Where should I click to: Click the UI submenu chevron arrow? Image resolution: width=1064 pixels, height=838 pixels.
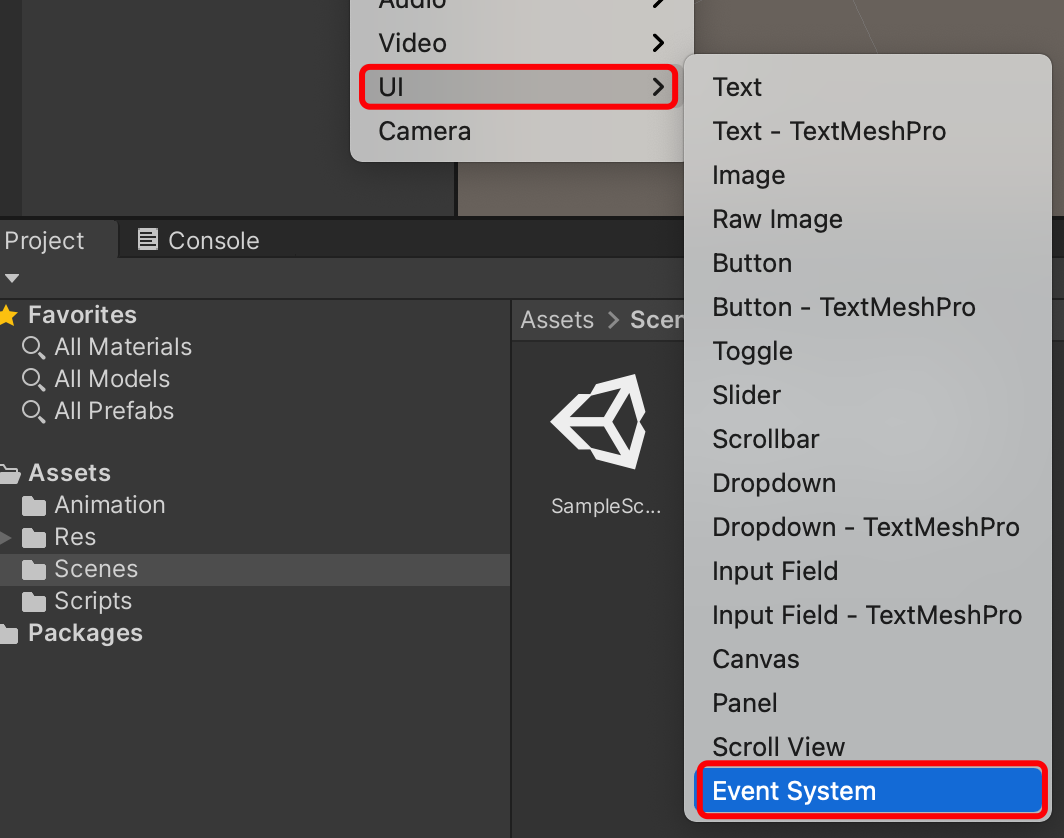657,87
